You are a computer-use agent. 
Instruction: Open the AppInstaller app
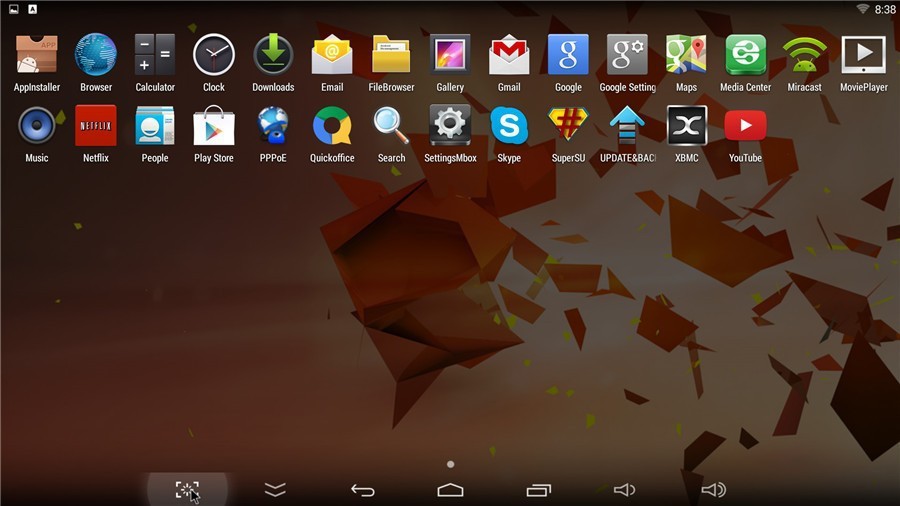37,55
